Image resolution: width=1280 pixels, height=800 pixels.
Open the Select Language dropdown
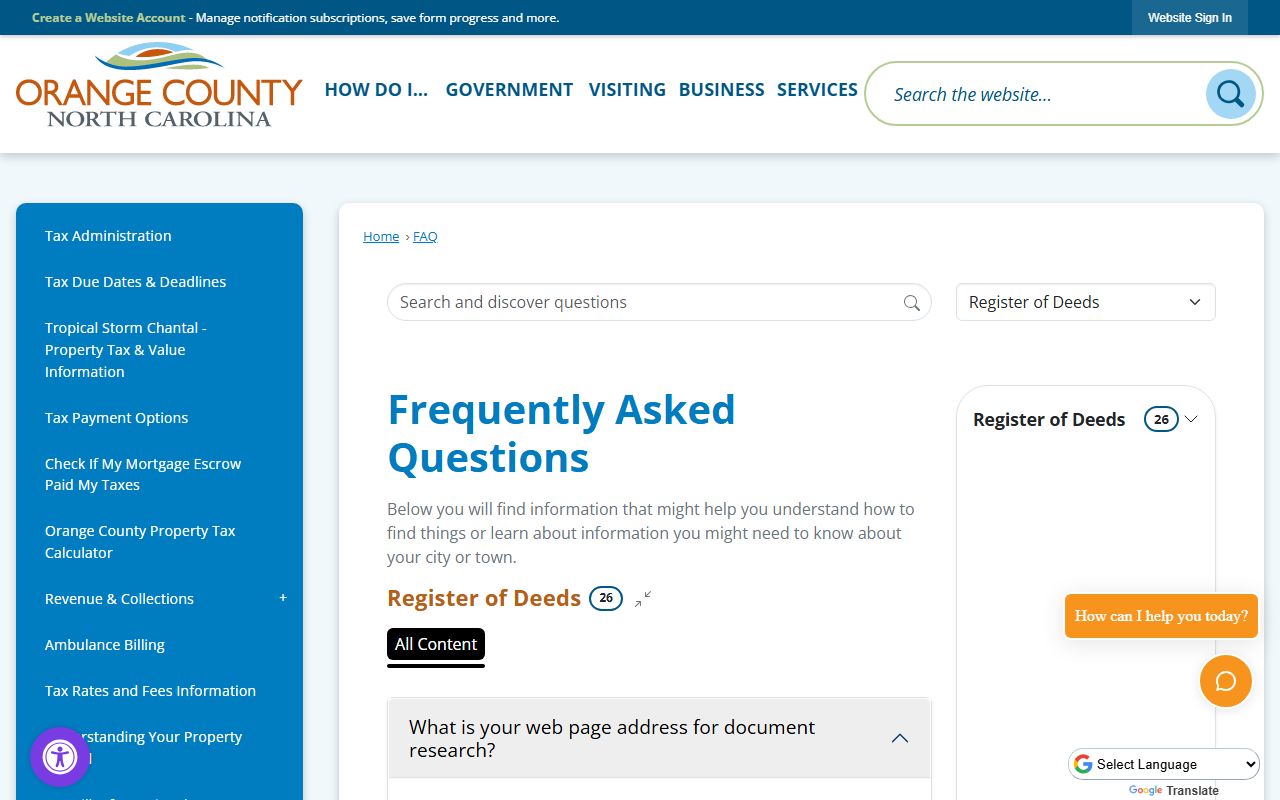coord(1164,764)
